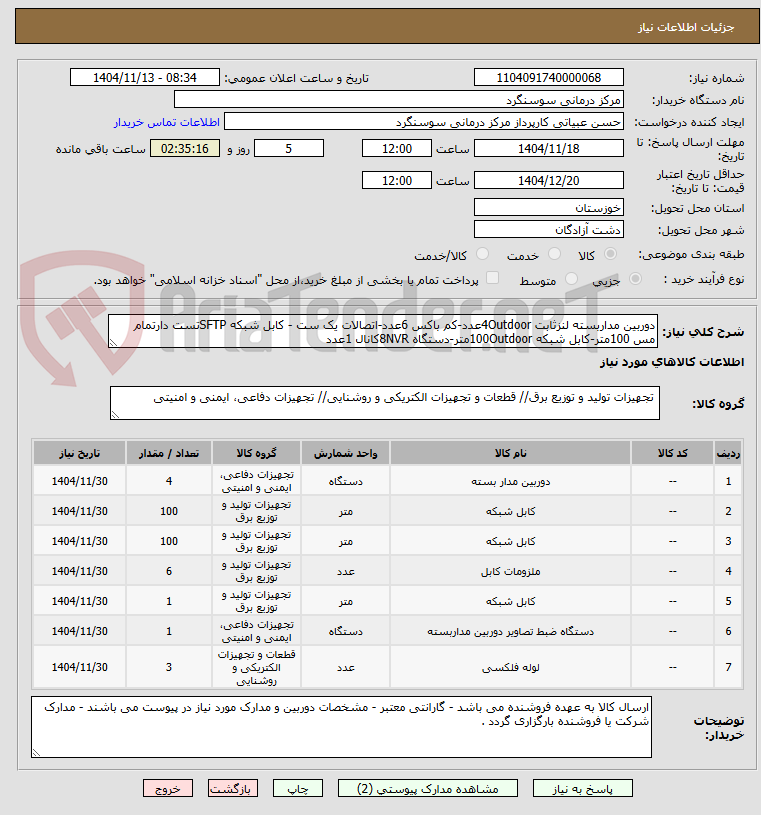Click the response deadline date 1404/11/18

coord(548,149)
